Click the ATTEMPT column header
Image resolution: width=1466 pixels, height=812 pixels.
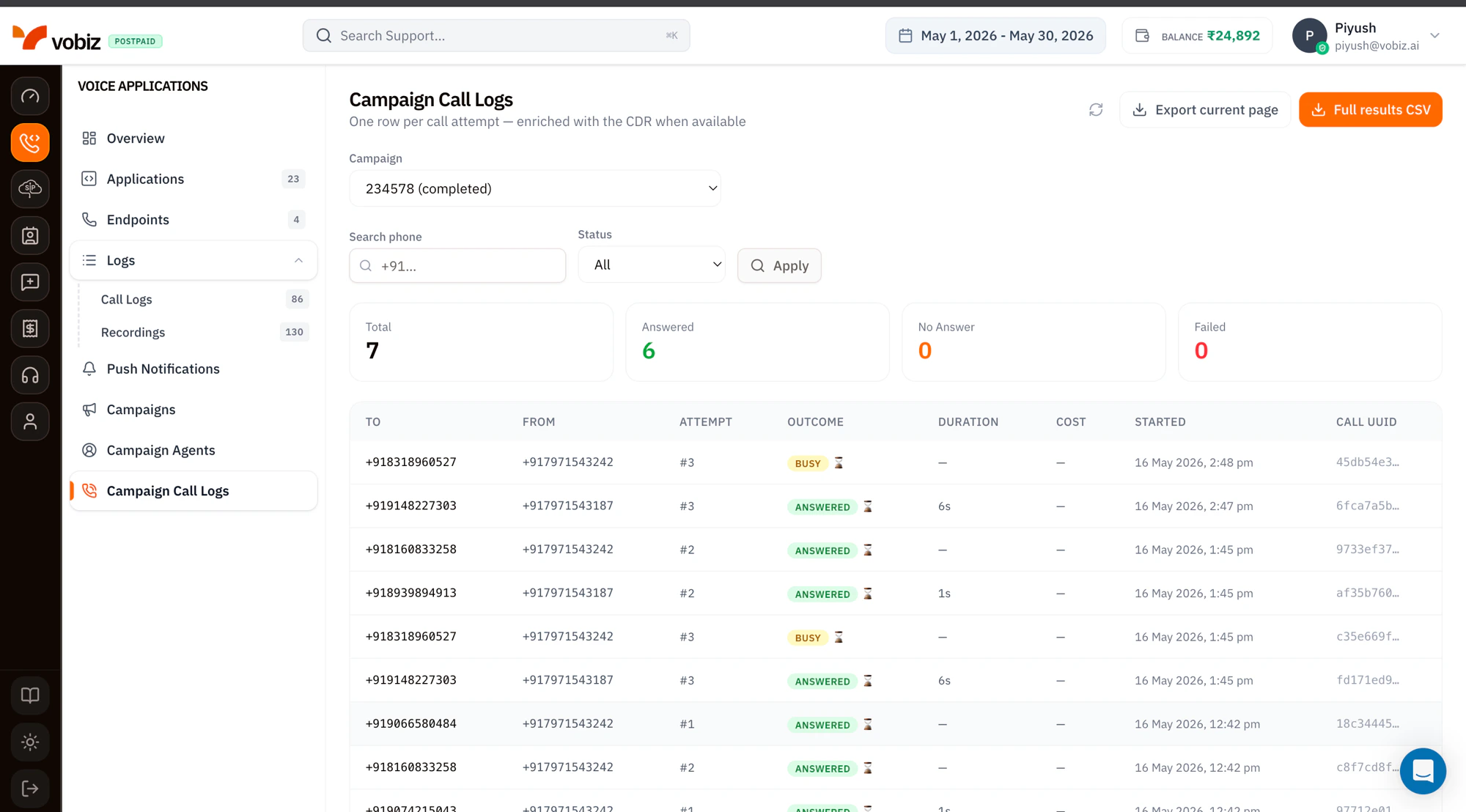(x=705, y=422)
